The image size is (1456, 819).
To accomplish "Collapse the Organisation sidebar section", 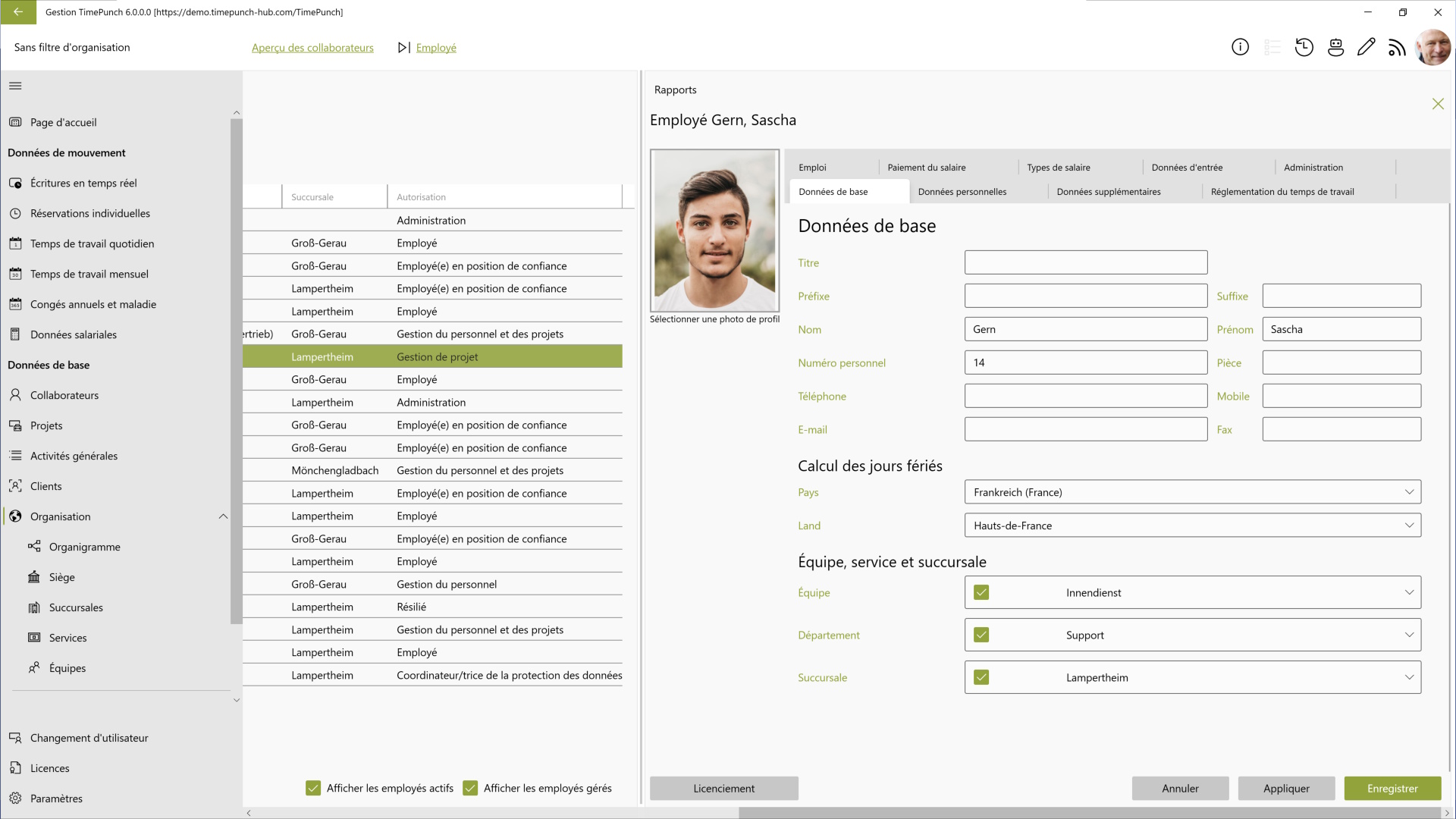I will 223,516.
